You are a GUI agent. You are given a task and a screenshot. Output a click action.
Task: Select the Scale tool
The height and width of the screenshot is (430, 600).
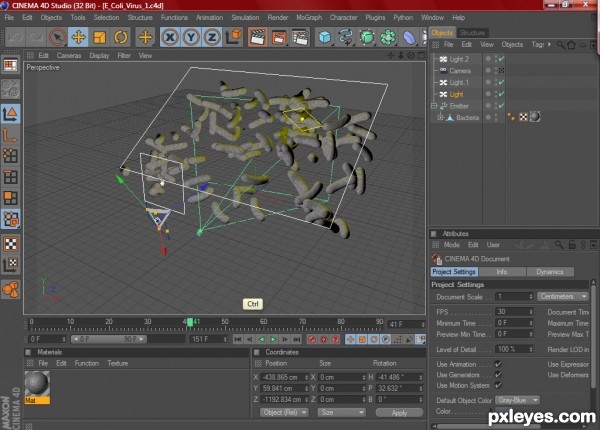tap(99, 37)
